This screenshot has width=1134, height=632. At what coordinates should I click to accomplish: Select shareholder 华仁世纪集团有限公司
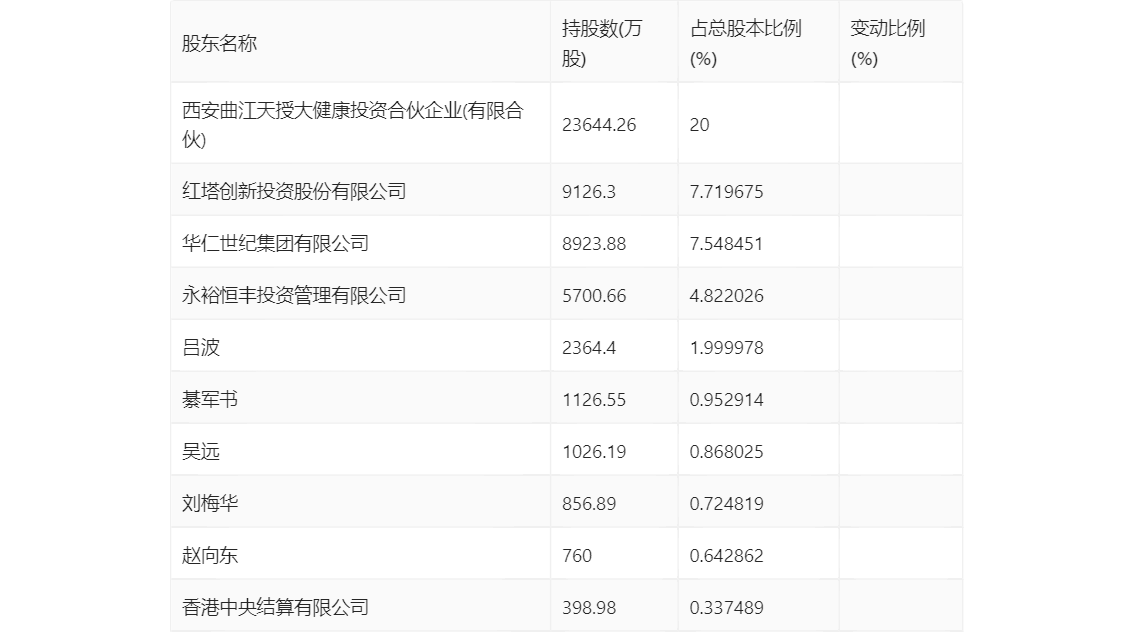[x=275, y=244]
